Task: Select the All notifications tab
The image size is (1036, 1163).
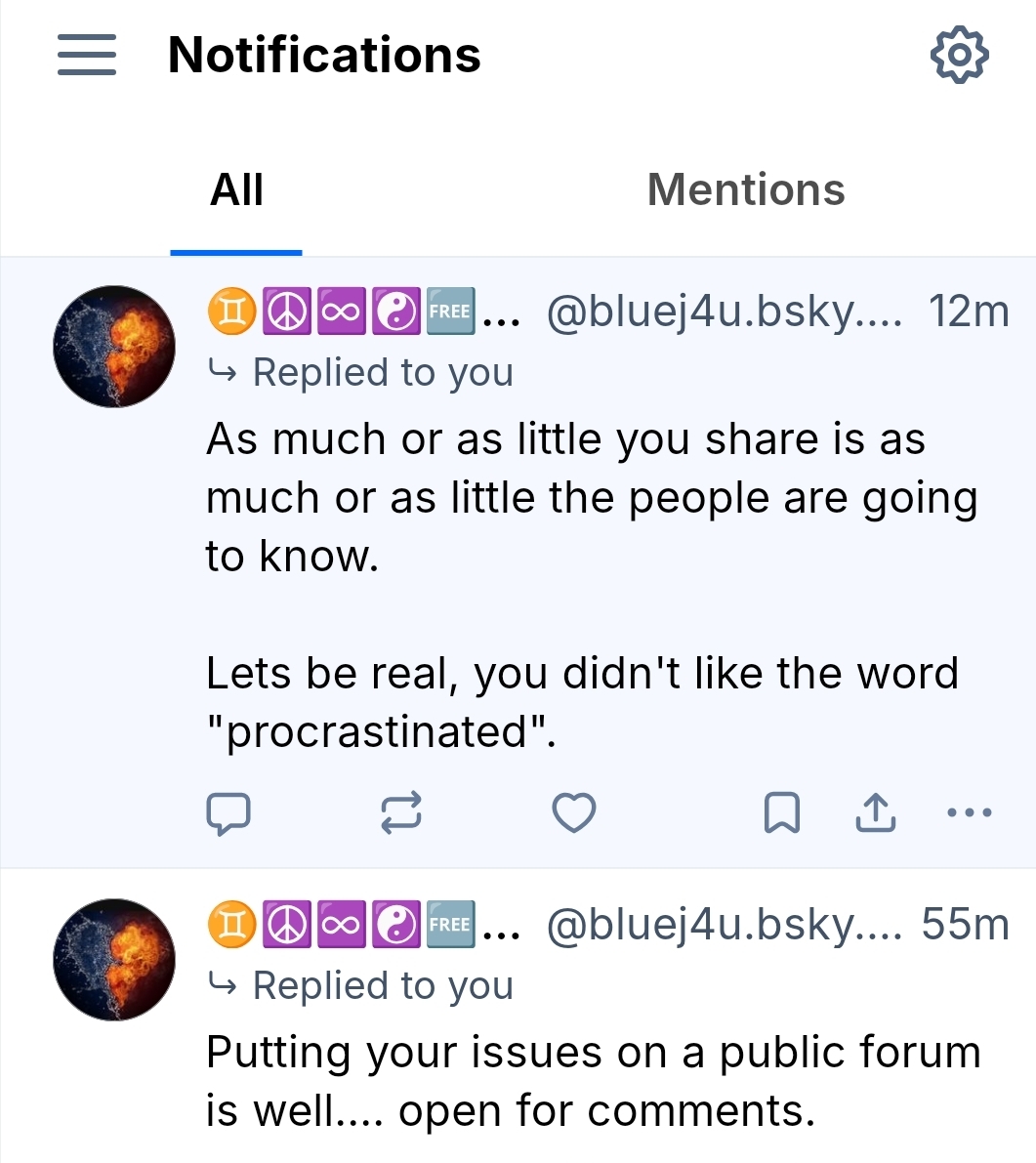Action: pos(236,189)
